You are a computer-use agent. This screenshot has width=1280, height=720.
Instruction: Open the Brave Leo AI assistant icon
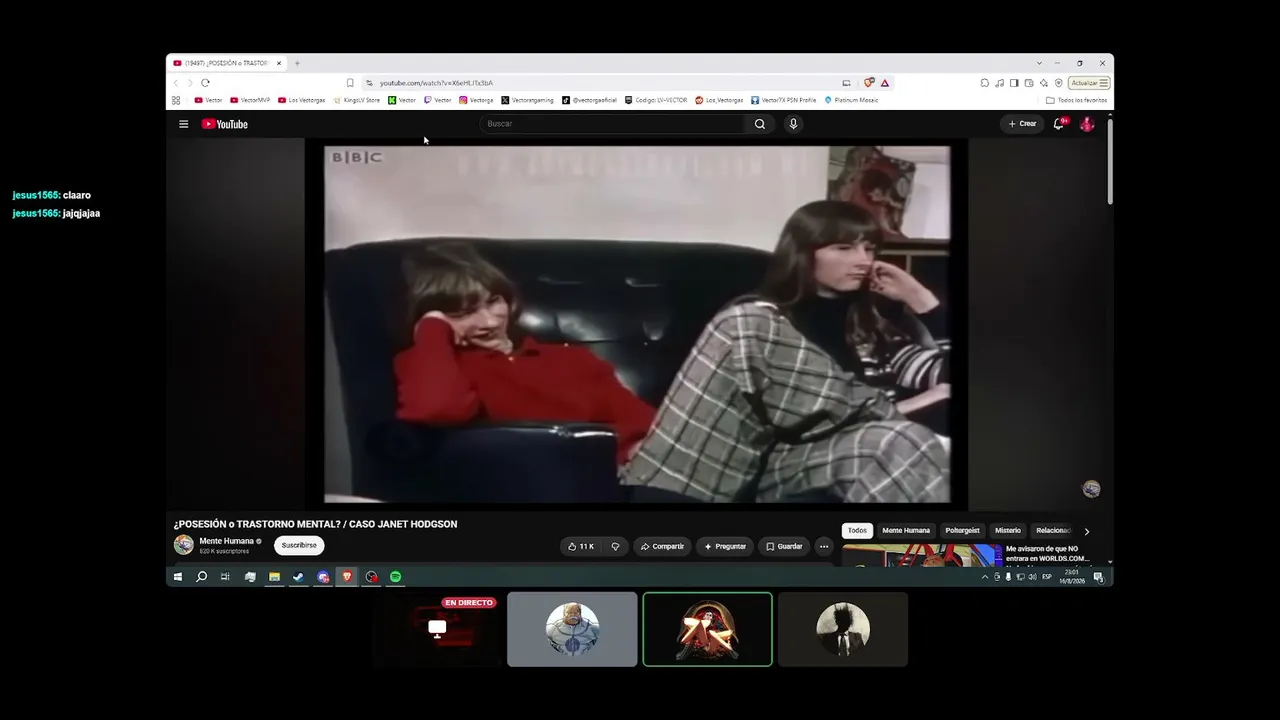tap(1044, 83)
